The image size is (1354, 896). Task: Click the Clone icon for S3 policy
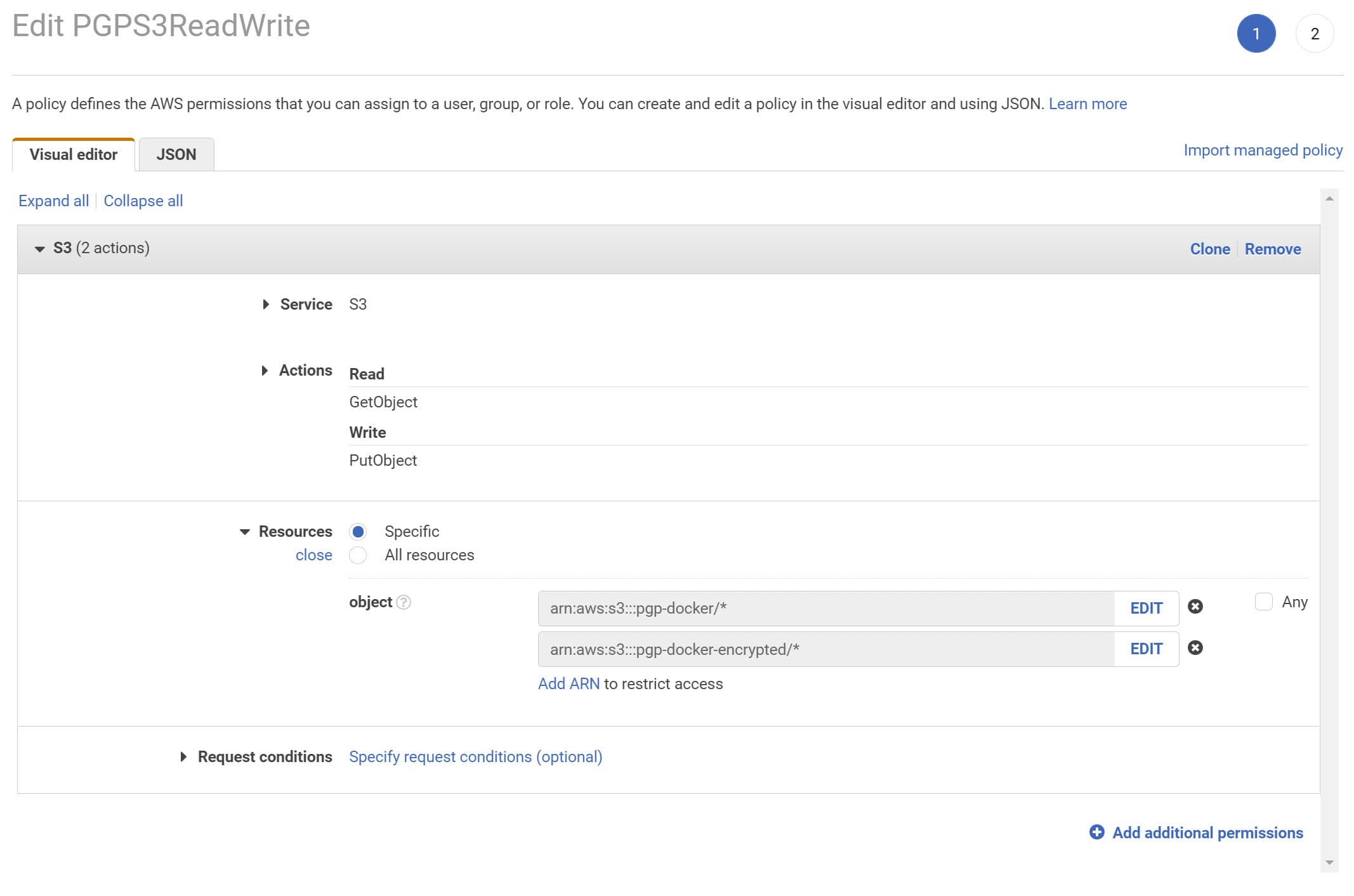pos(1209,248)
